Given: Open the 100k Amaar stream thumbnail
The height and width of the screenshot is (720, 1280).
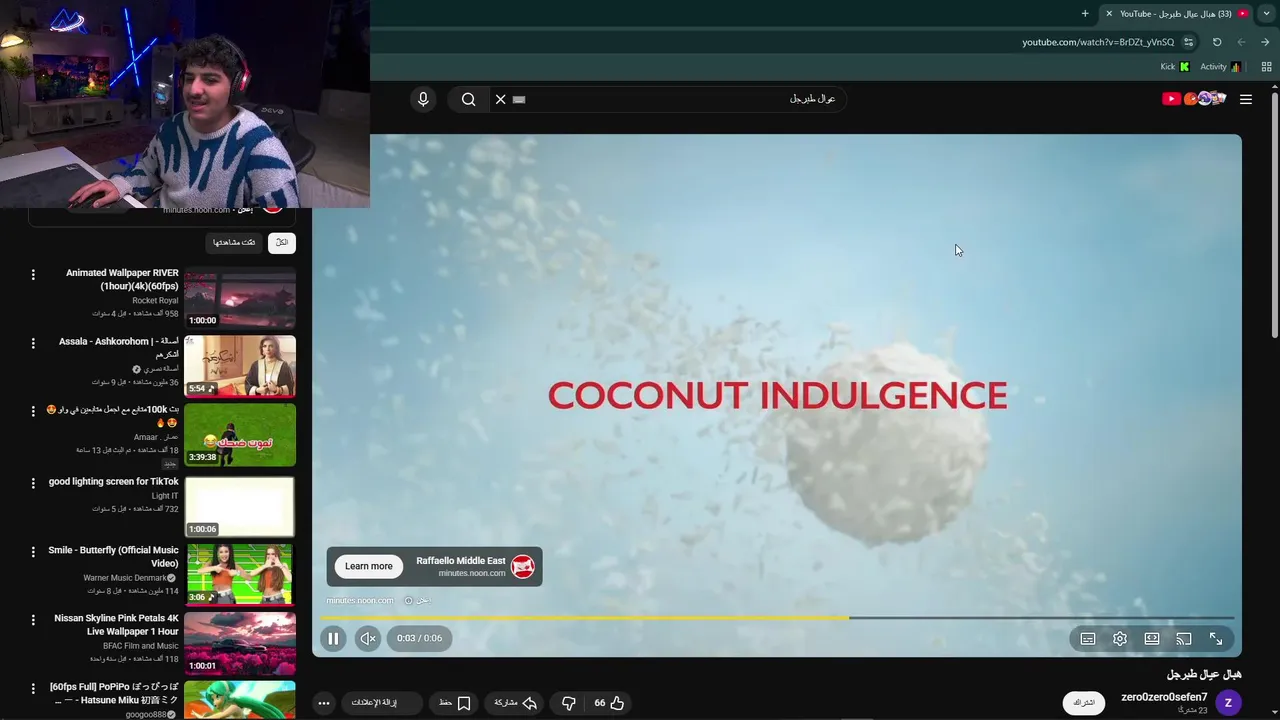Looking at the screenshot, I should pyautogui.click(x=240, y=435).
